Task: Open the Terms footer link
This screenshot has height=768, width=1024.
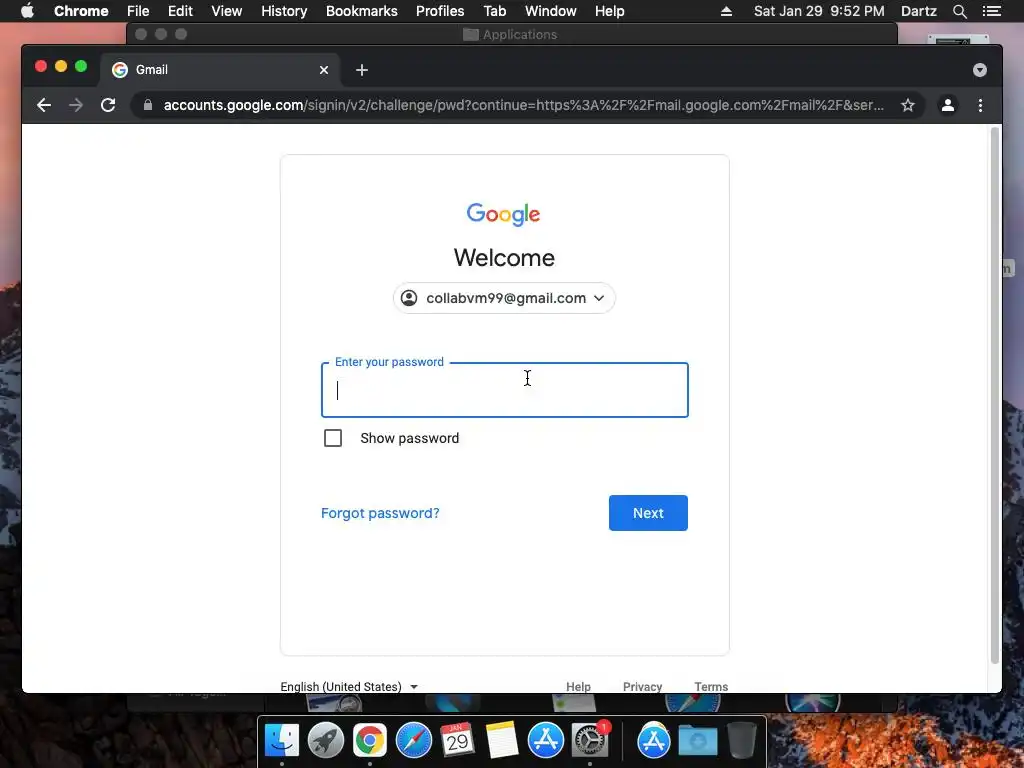Action: [711, 686]
